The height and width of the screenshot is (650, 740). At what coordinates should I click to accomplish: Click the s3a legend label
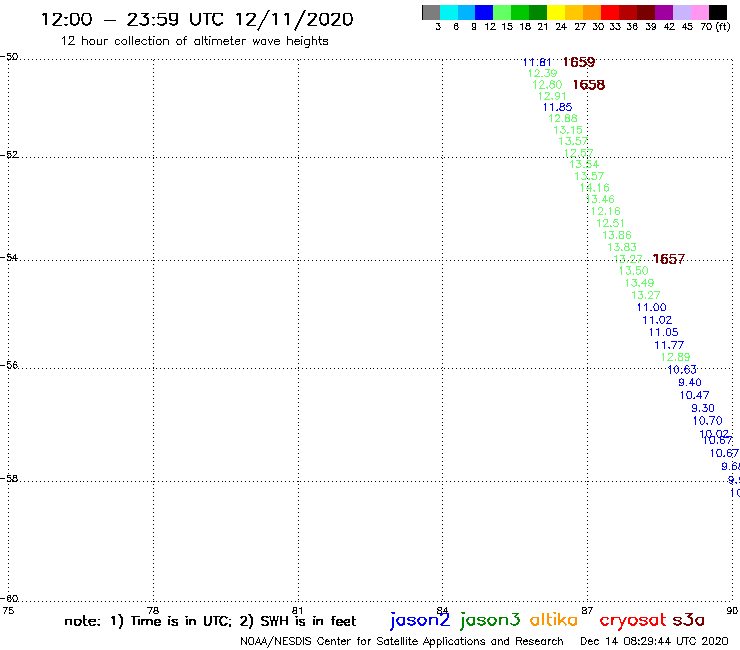click(x=689, y=620)
